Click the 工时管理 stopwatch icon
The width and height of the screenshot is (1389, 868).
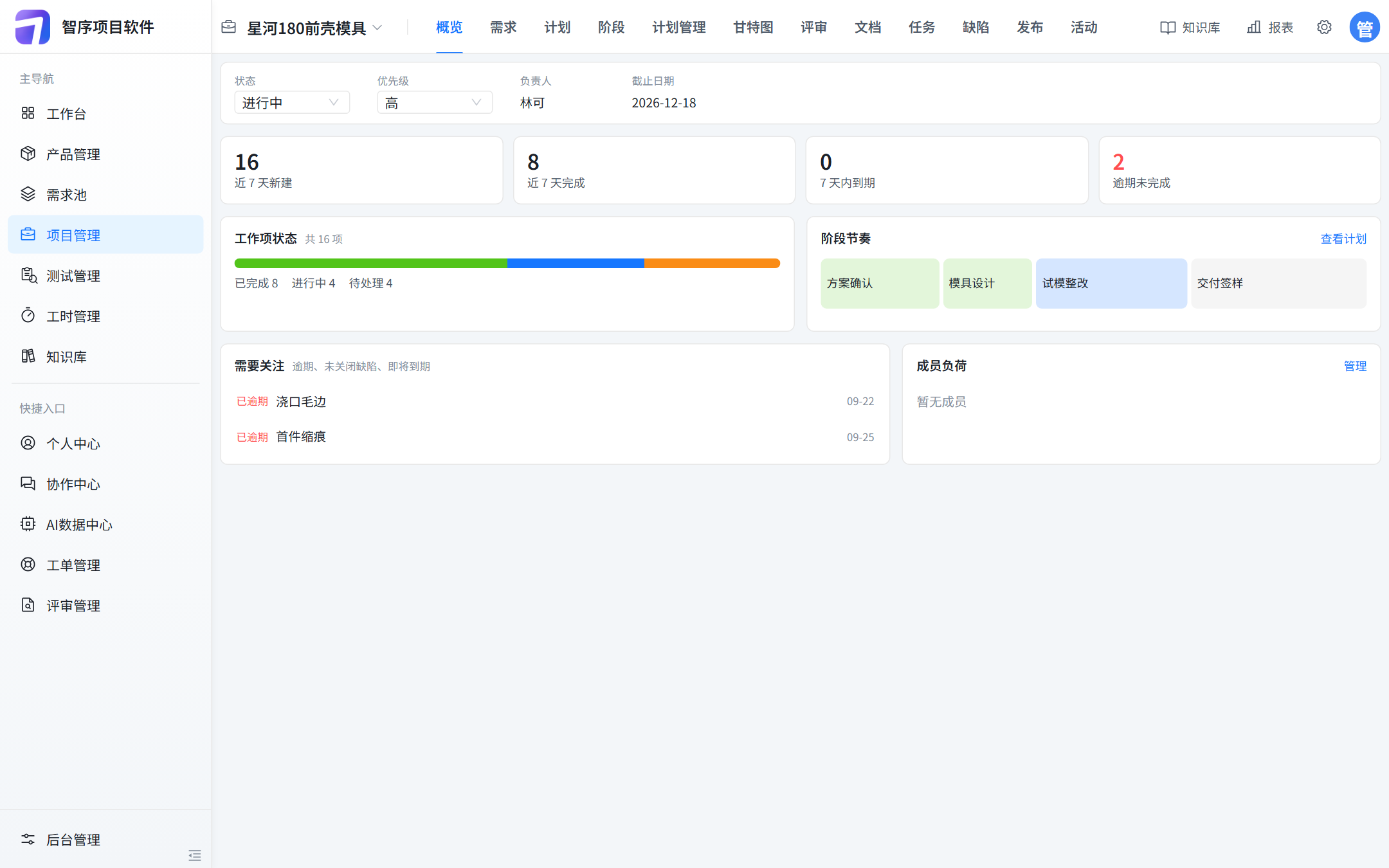click(x=28, y=316)
